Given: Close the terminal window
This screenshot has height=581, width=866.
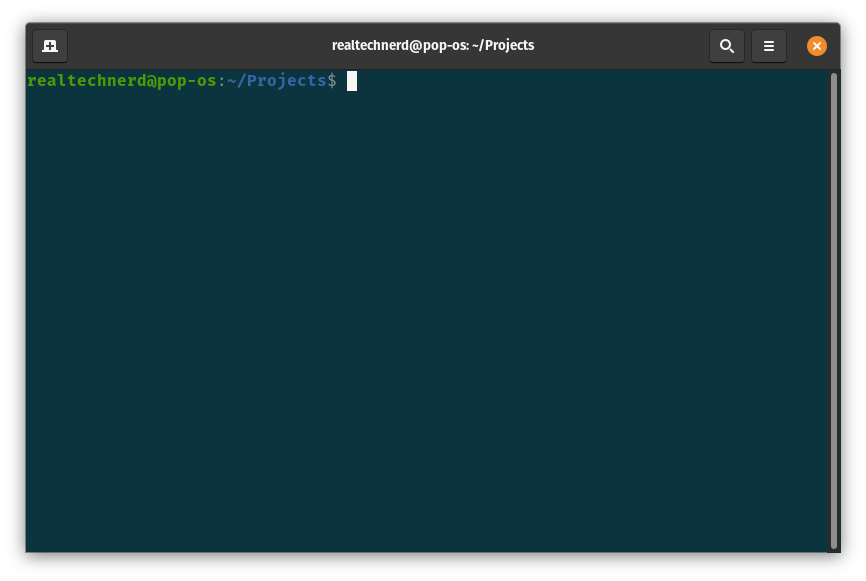Looking at the screenshot, I should [x=816, y=46].
